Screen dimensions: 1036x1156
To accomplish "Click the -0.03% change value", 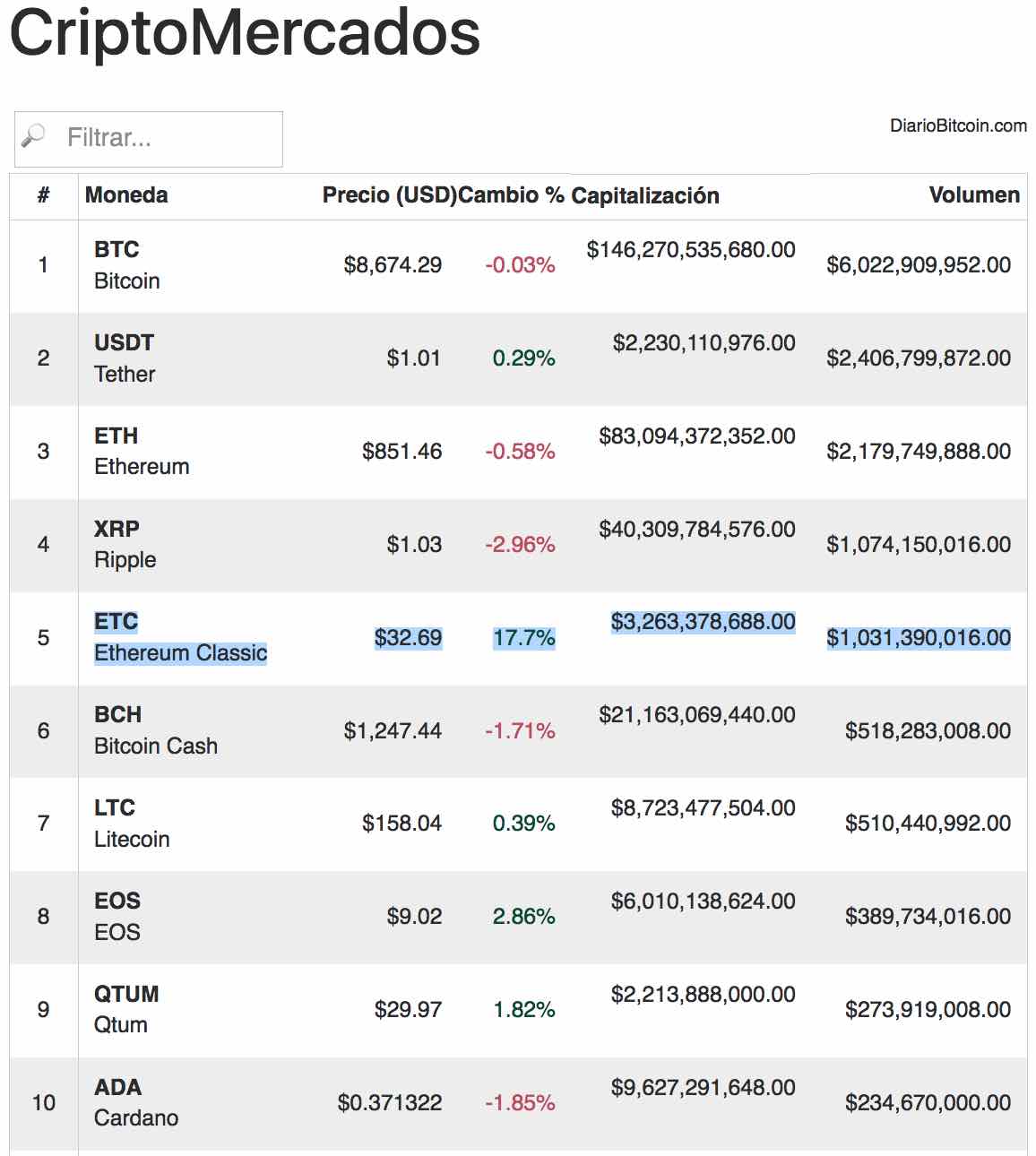I will [520, 265].
